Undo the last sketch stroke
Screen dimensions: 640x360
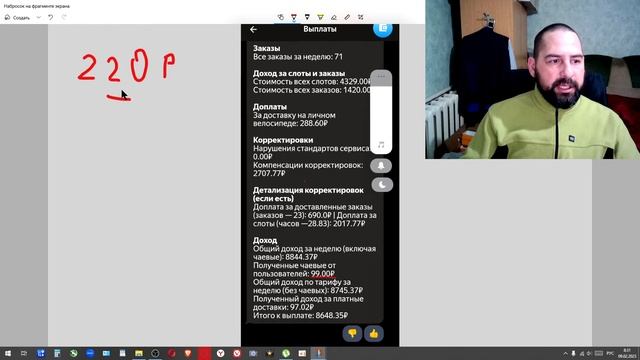(51, 18)
